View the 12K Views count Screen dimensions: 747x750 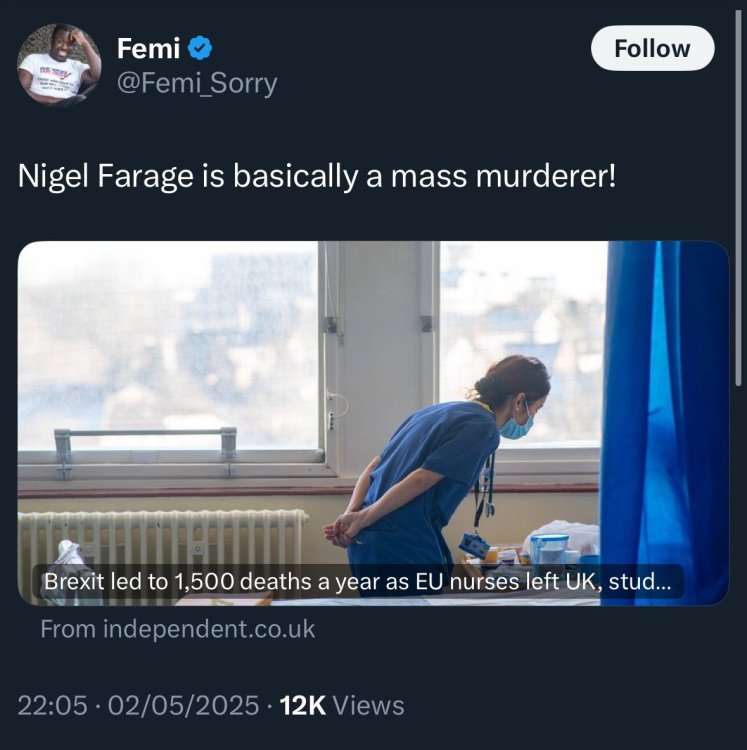pos(342,705)
